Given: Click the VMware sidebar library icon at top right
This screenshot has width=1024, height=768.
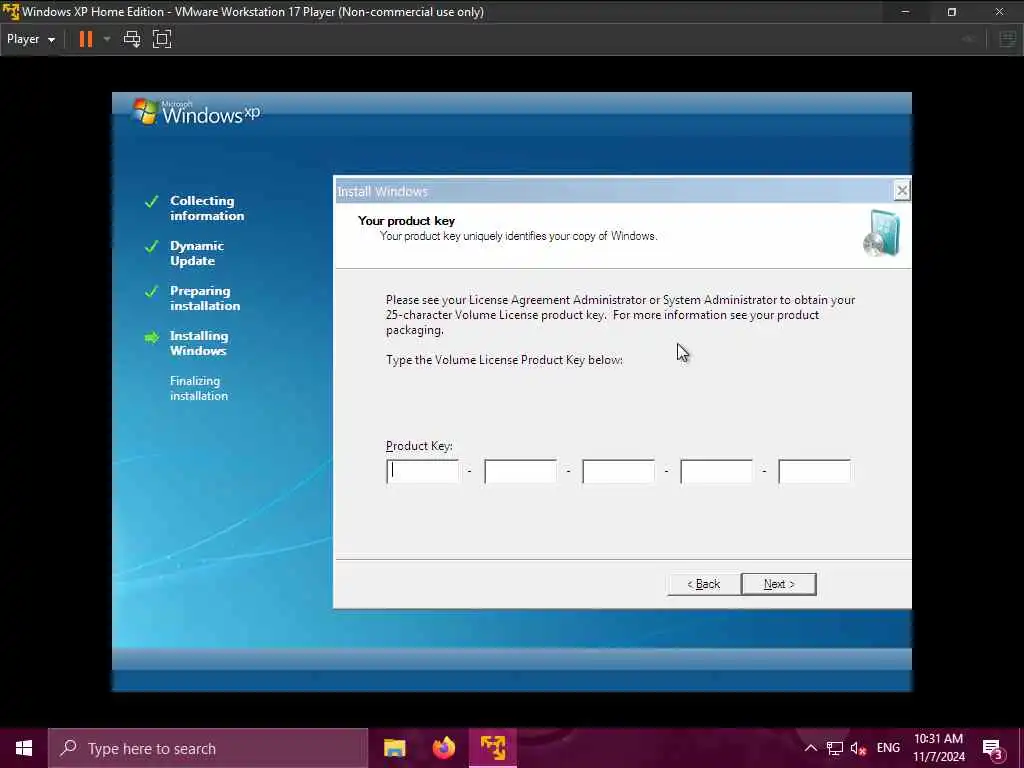Looking at the screenshot, I should coord(1008,39).
